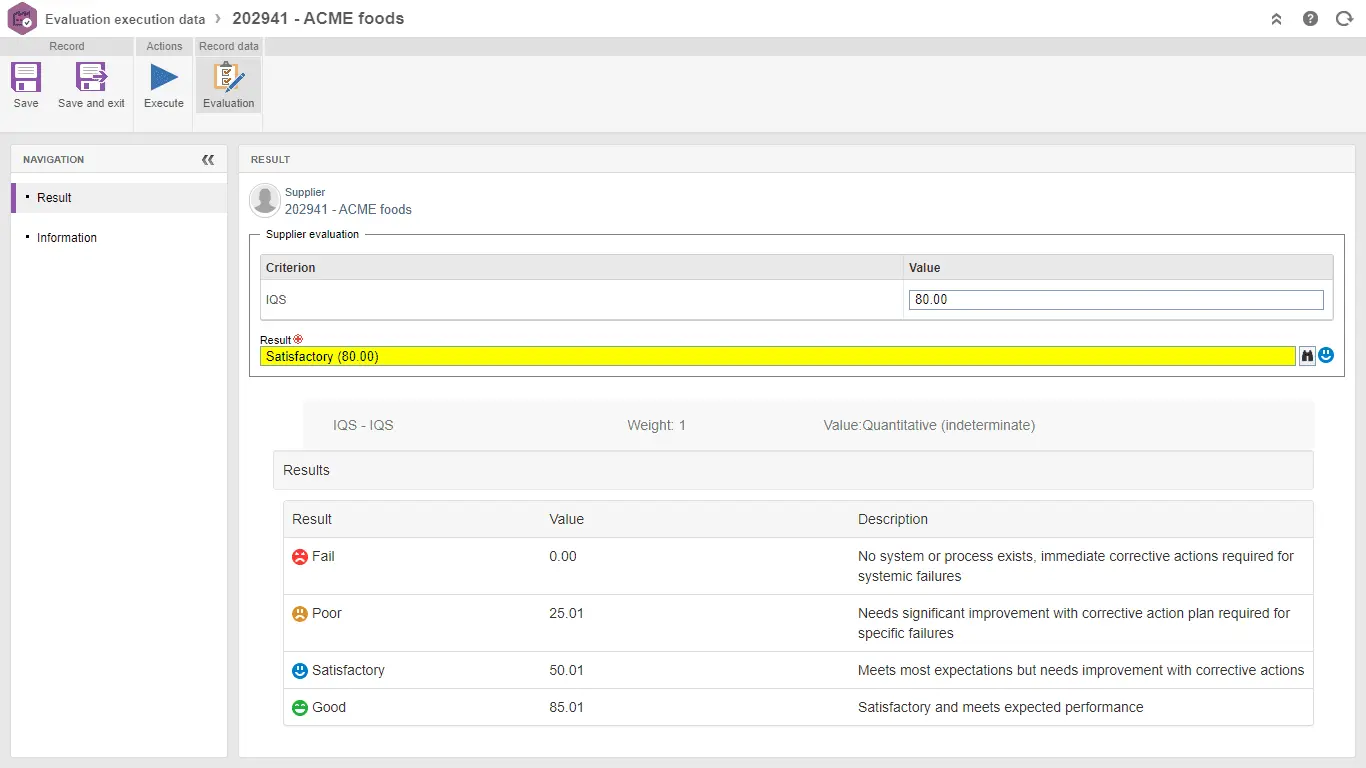1366x768 pixels.
Task: Click the application logo icon at top left
Action: click(22, 19)
